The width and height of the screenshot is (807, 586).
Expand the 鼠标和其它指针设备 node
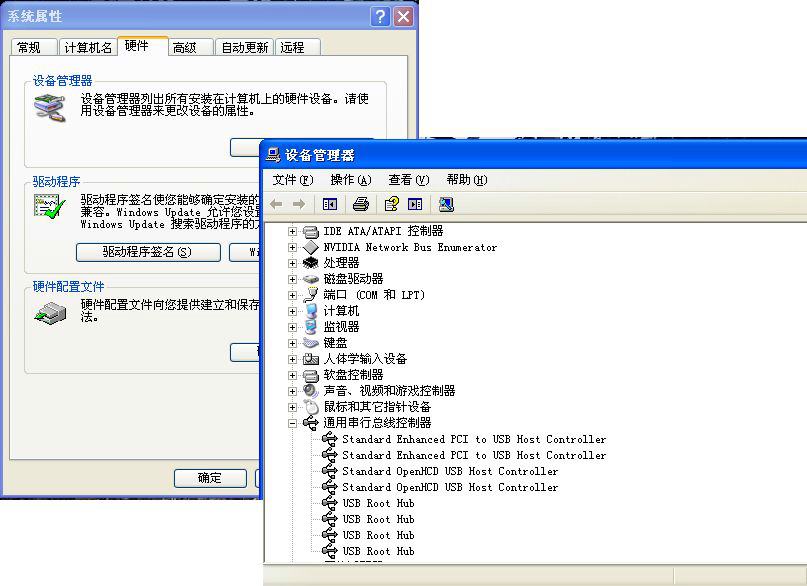tap(293, 407)
